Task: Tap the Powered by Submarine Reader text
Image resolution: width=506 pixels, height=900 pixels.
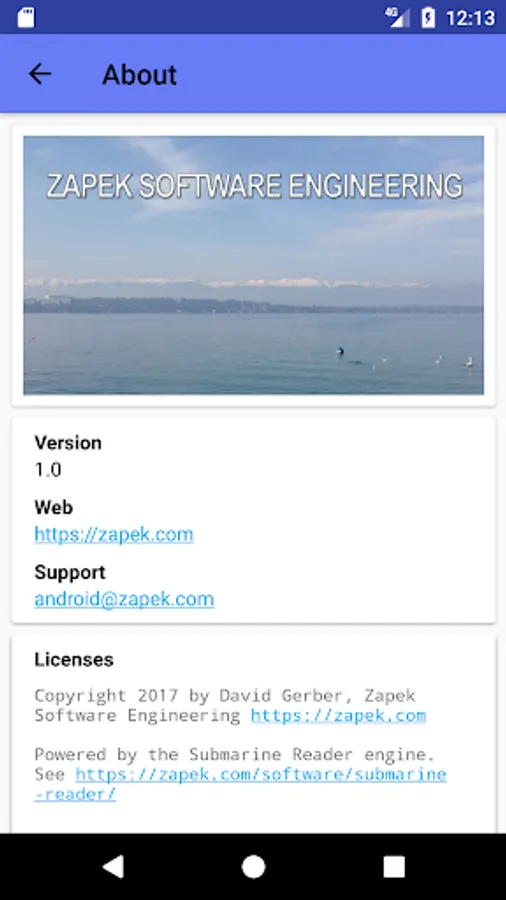Action: pos(235,754)
